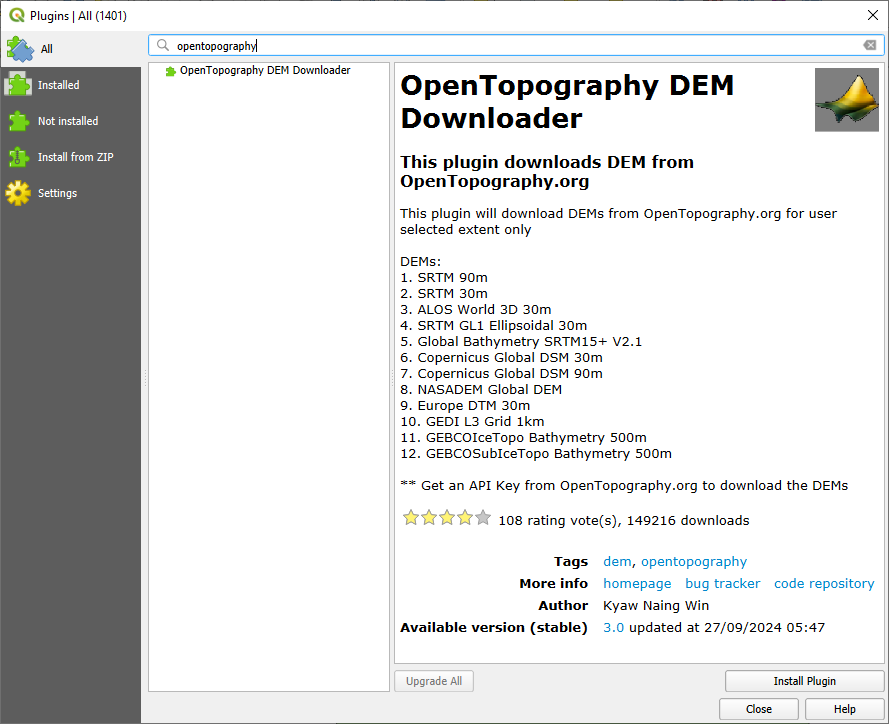Select the All plugins sidebar icon
Screen dimensions: 889x724
click(21, 48)
